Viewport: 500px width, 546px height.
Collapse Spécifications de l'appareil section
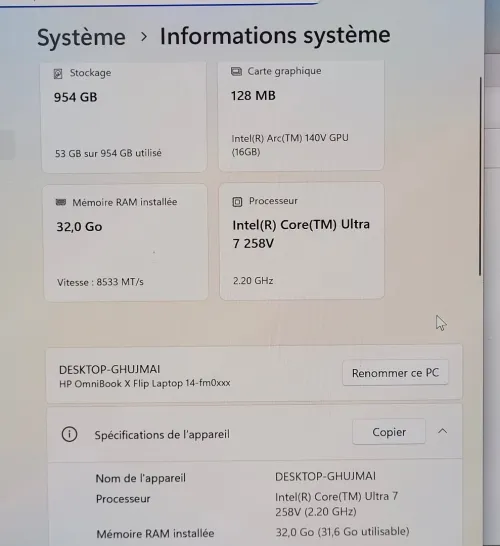[443, 431]
